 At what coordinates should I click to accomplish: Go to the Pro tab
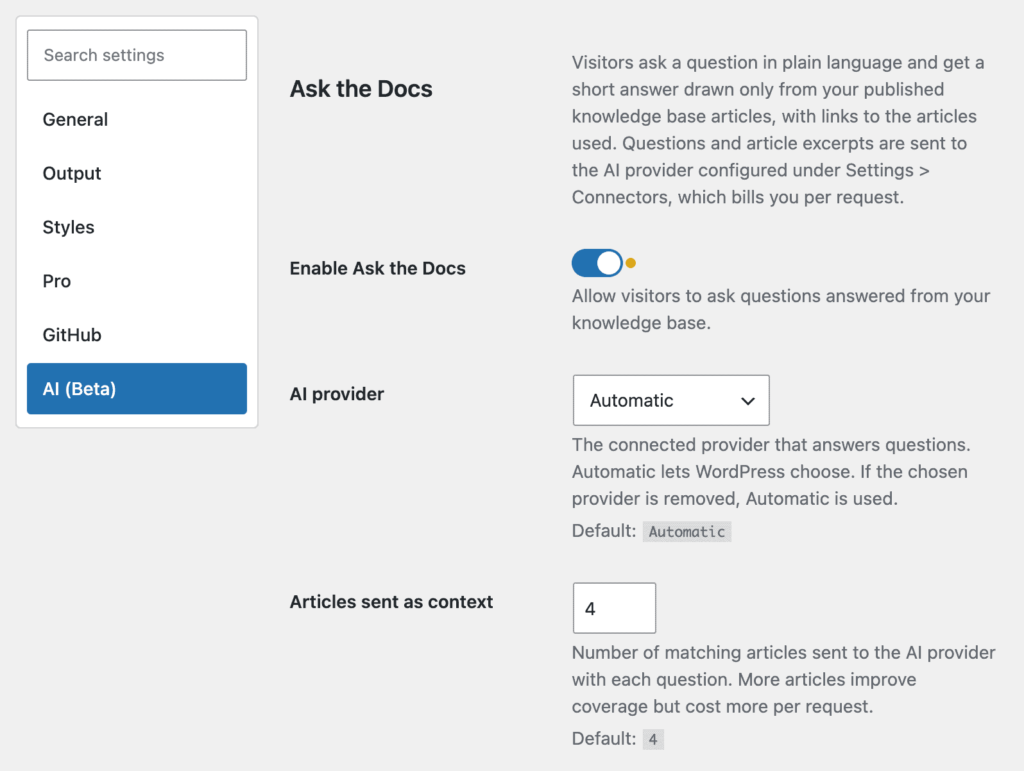pos(136,281)
